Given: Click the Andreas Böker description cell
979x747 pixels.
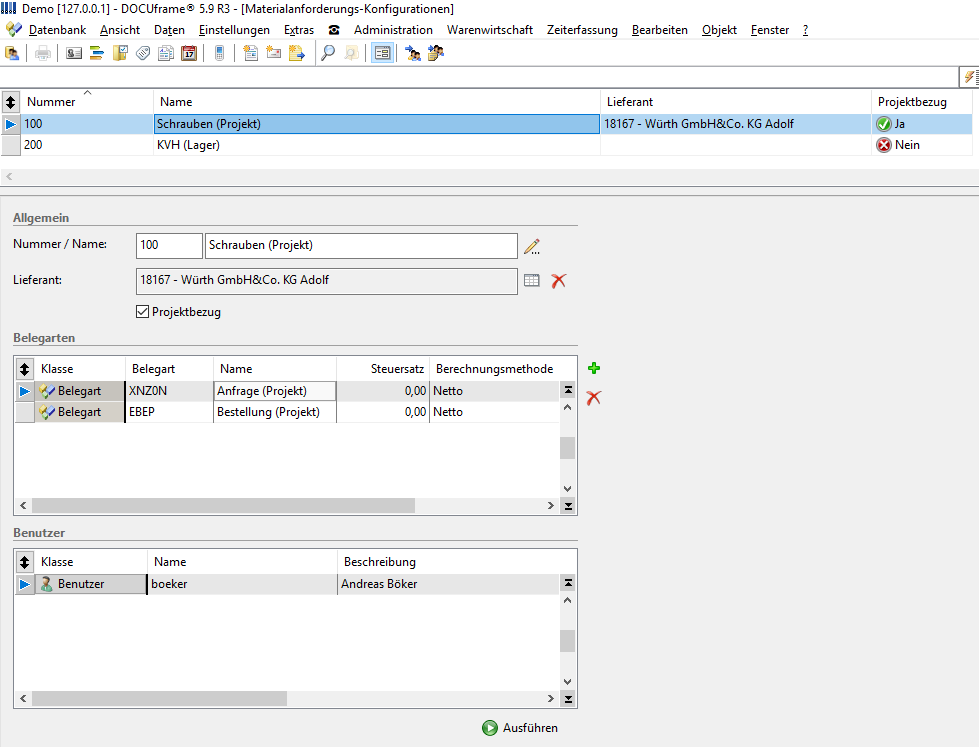Looking at the screenshot, I should [448, 584].
